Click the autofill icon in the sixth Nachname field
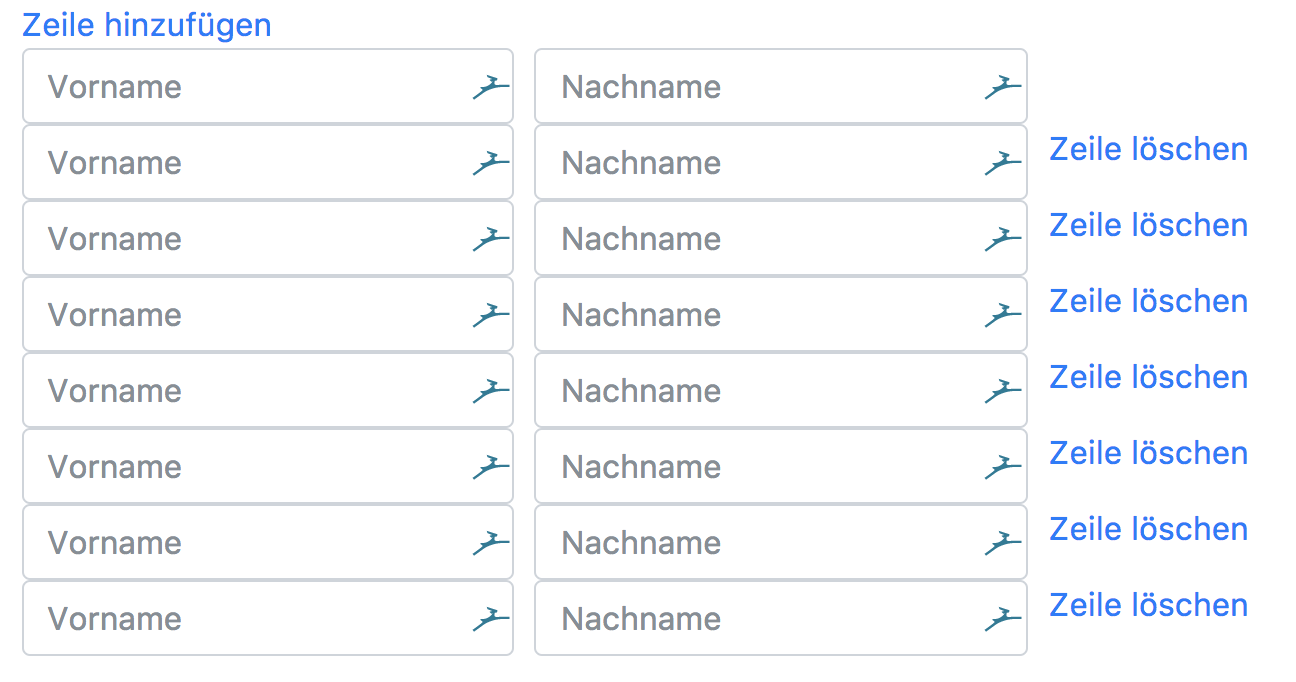This screenshot has height=682, width=1296. (1003, 467)
